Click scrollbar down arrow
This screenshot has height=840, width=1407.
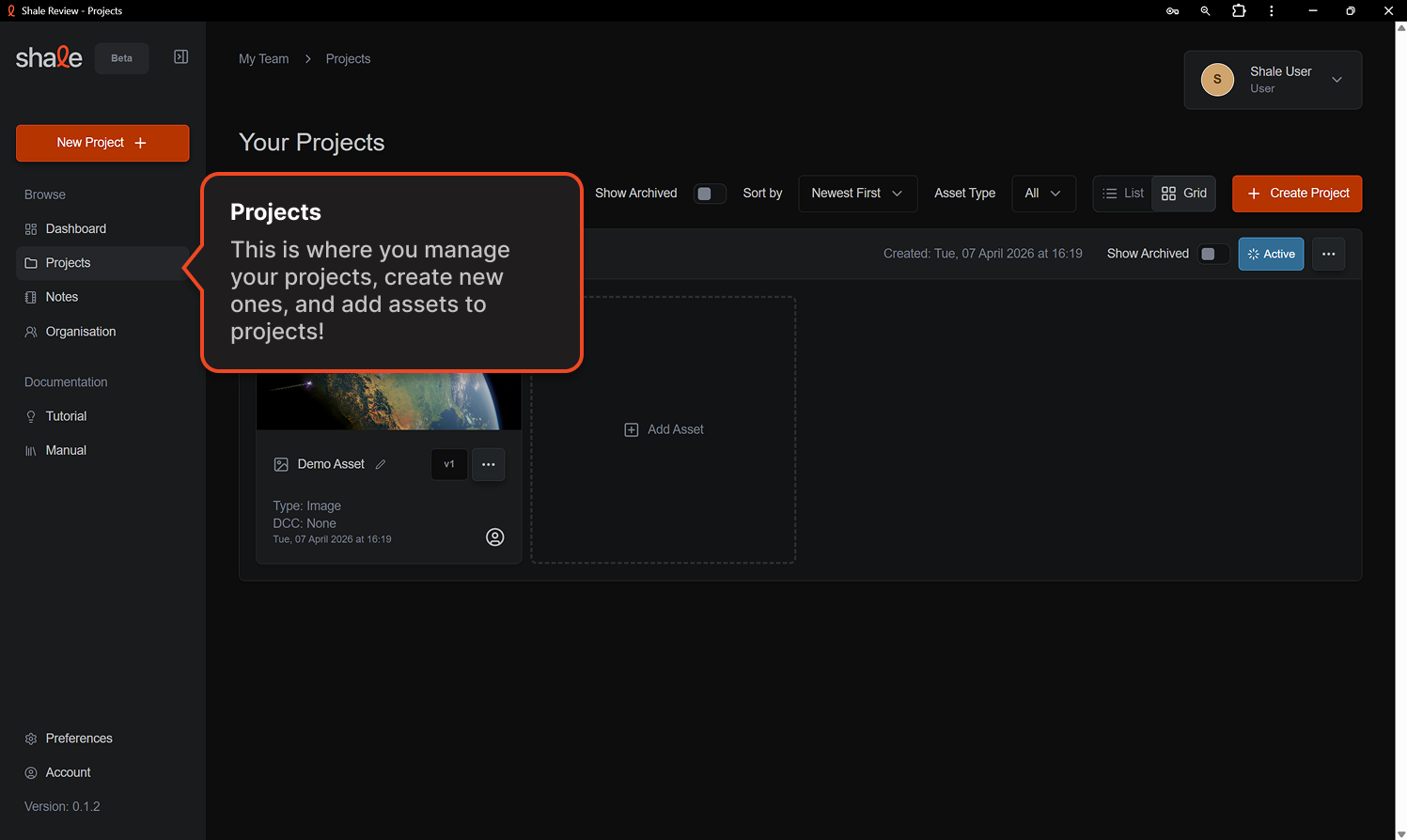point(1400,833)
